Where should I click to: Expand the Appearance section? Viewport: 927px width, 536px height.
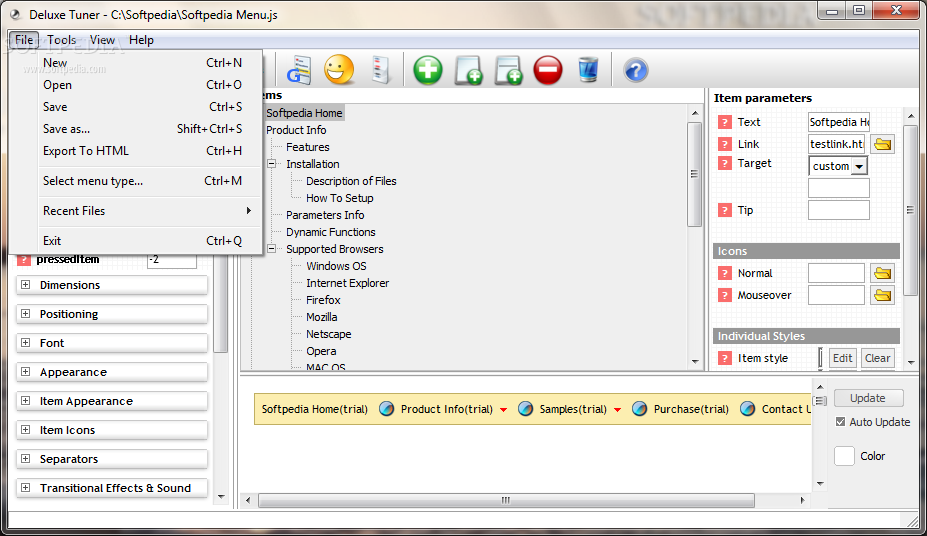coord(25,372)
